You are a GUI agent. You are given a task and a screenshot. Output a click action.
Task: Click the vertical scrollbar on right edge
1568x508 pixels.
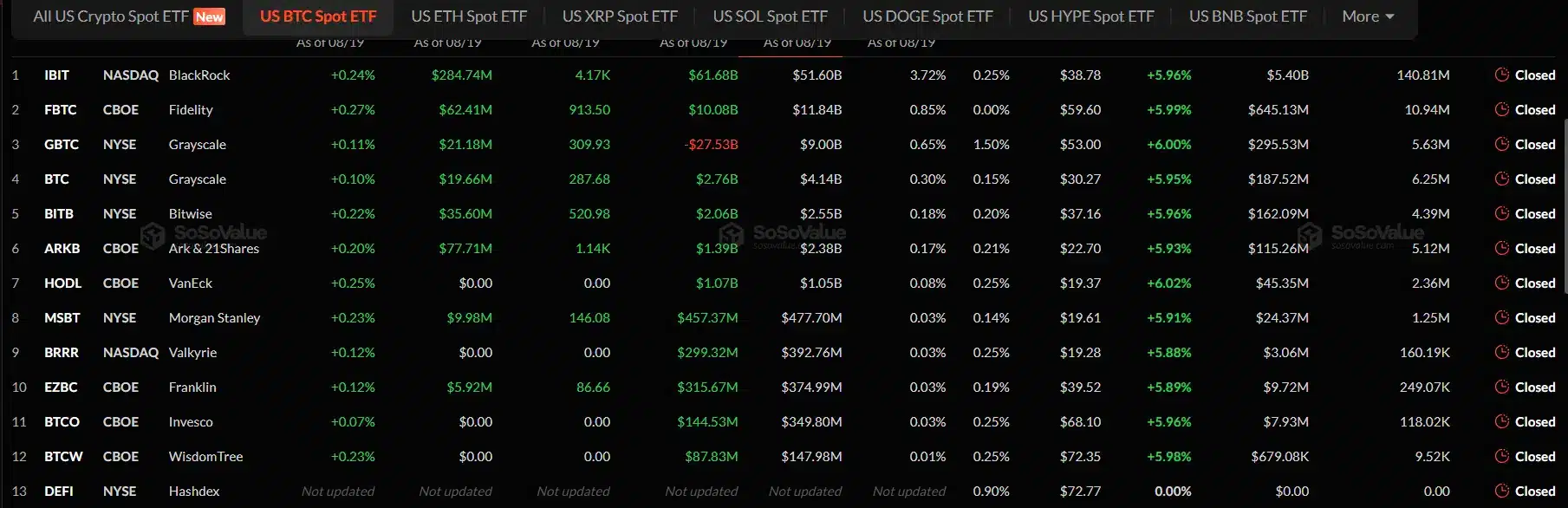[x=1565, y=206]
